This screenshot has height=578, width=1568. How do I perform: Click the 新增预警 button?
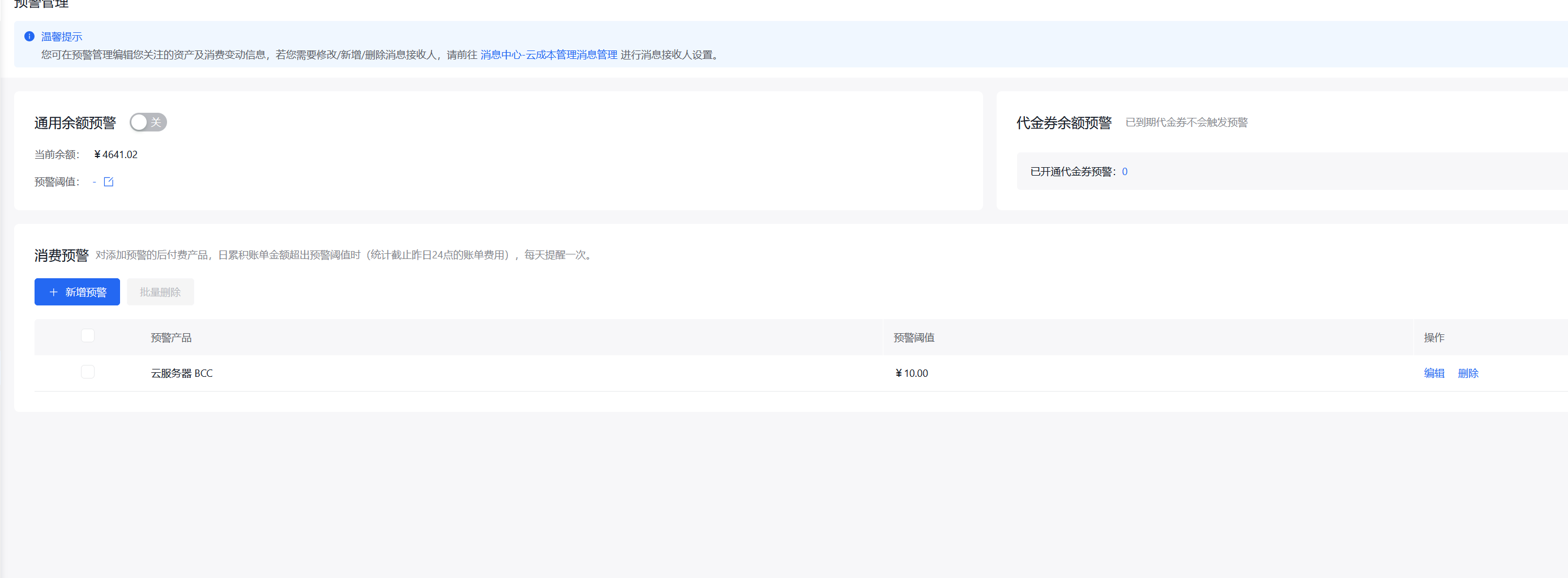click(78, 292)
